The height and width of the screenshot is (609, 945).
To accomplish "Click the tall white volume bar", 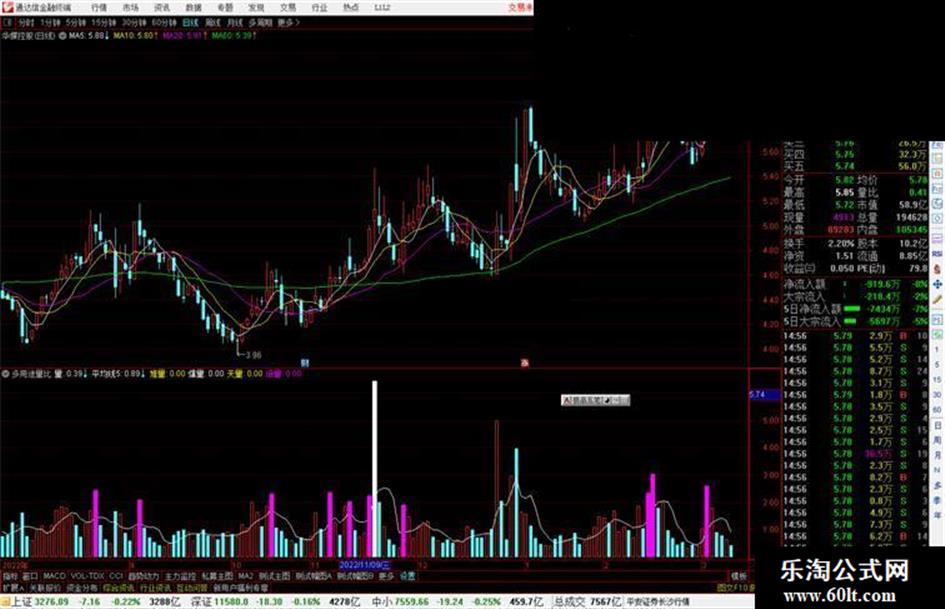I will 374,469.
